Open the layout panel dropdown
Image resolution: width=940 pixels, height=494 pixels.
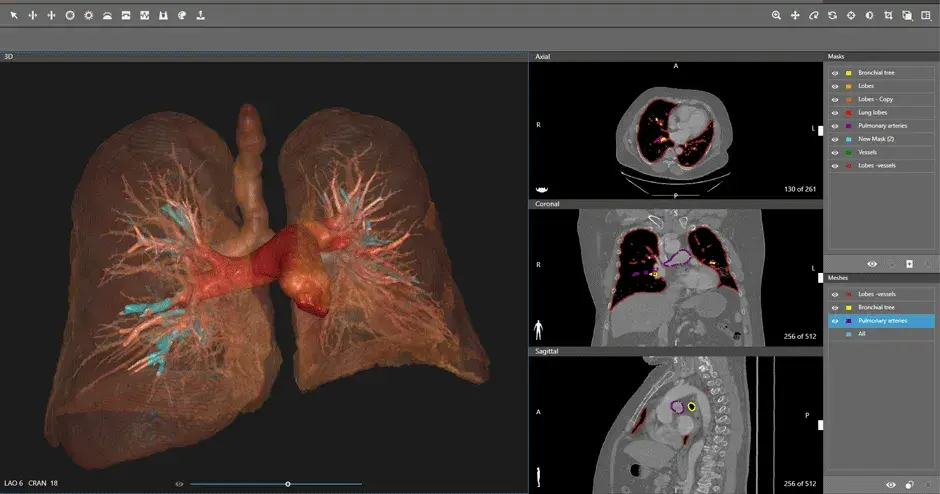point(925,16)
